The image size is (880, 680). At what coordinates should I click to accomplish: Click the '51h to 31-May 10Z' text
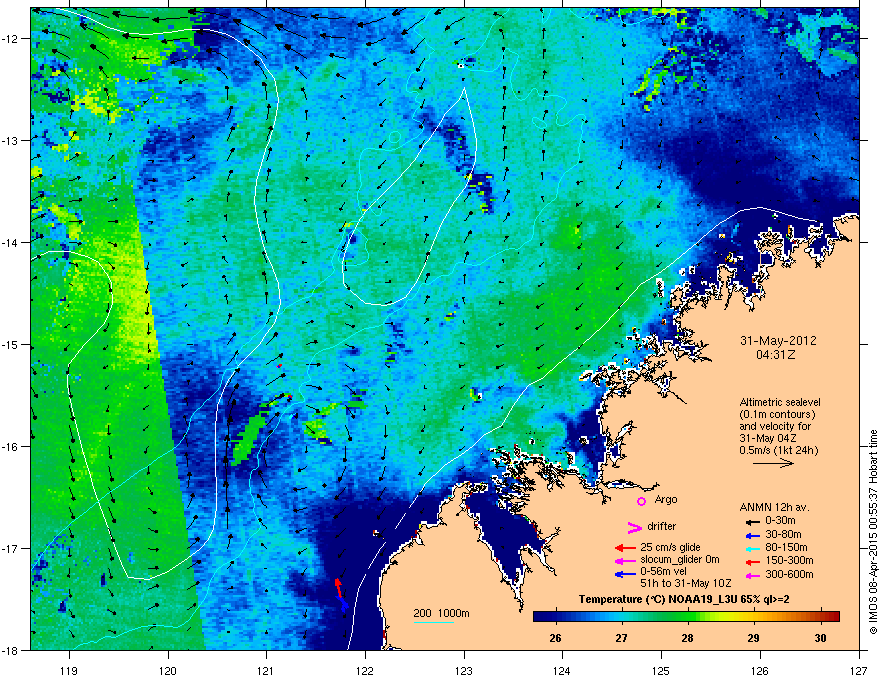click(685, 583)
